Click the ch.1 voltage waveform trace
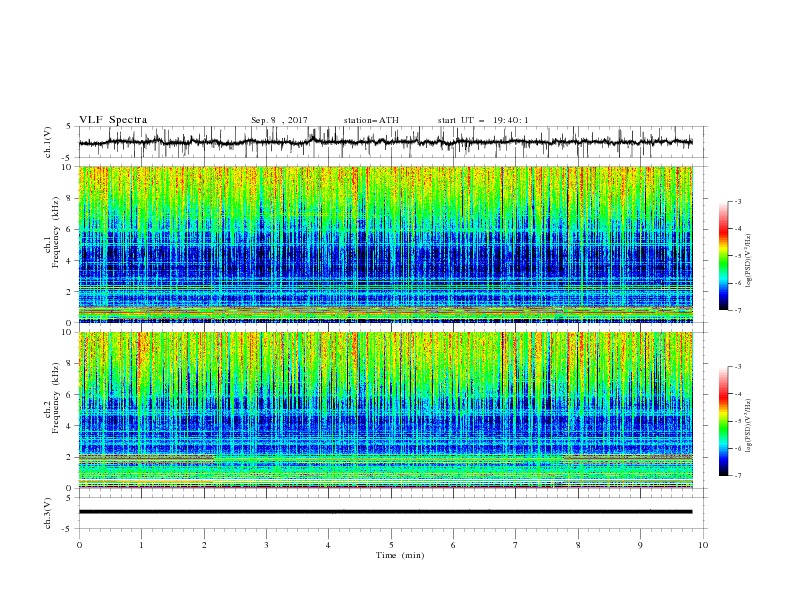792x612 pixels. point(386,142)
